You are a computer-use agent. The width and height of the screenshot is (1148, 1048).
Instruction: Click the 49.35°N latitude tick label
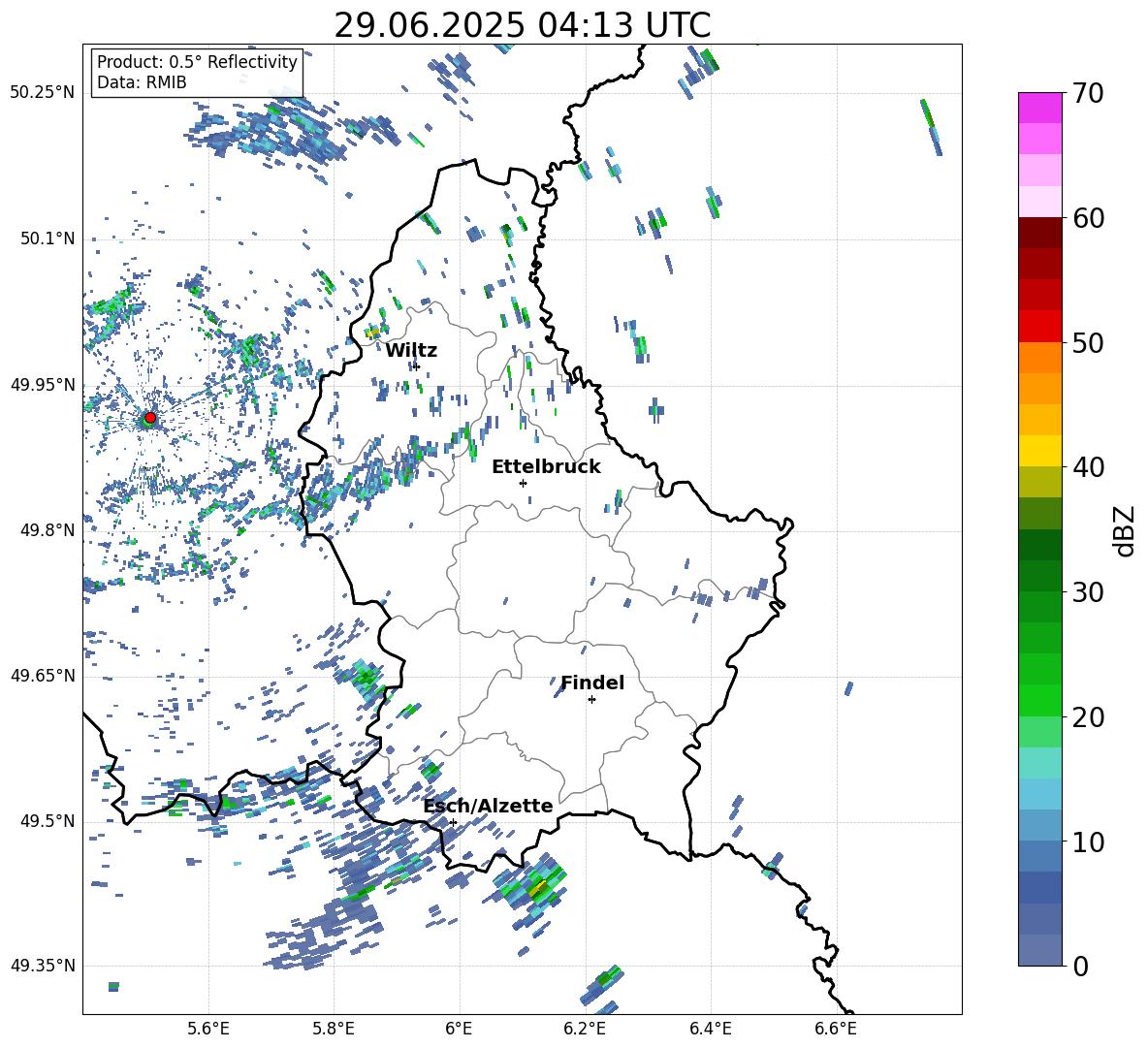pos(43,966)
